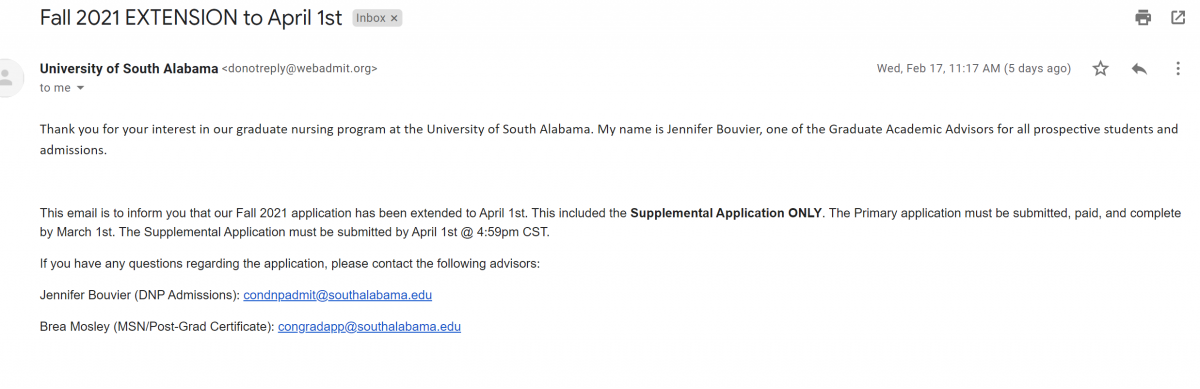The width and height of the screenshot is (1200, 389).
Task: Click the sender name University of South Alabama
Action: [x=129, y=69]
